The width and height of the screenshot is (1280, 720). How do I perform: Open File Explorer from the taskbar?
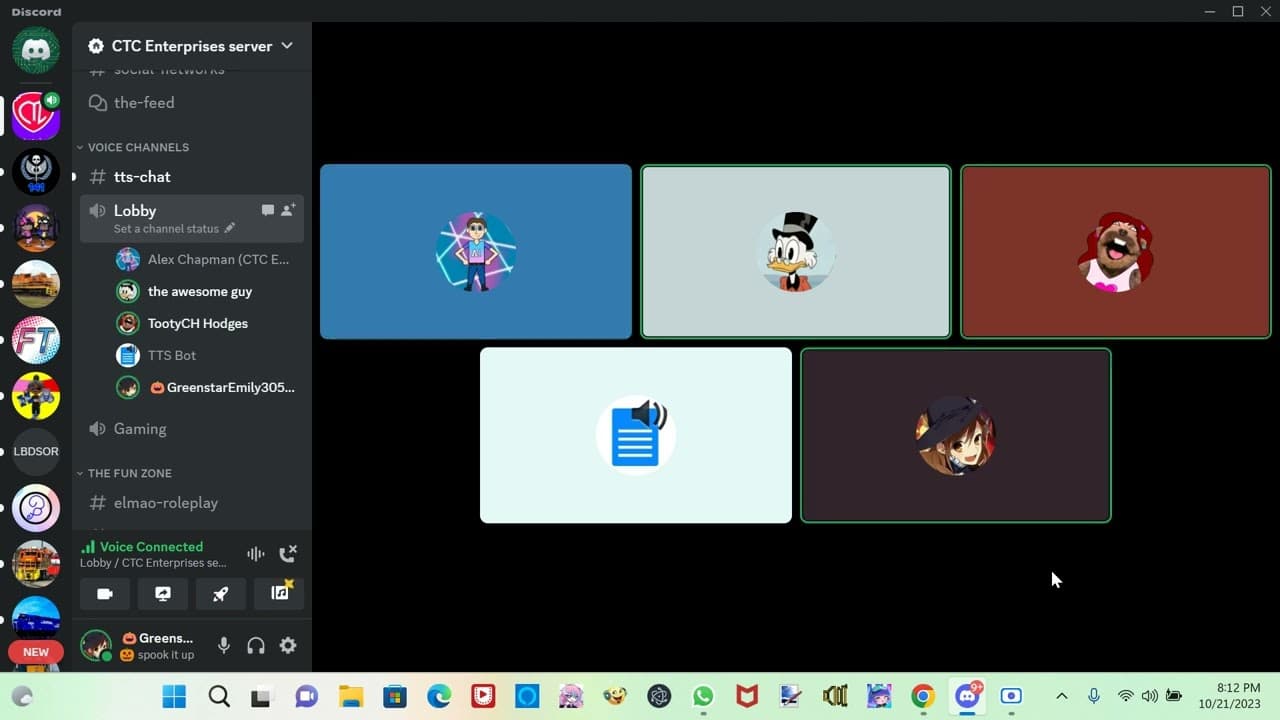click(x=350, y=696)
